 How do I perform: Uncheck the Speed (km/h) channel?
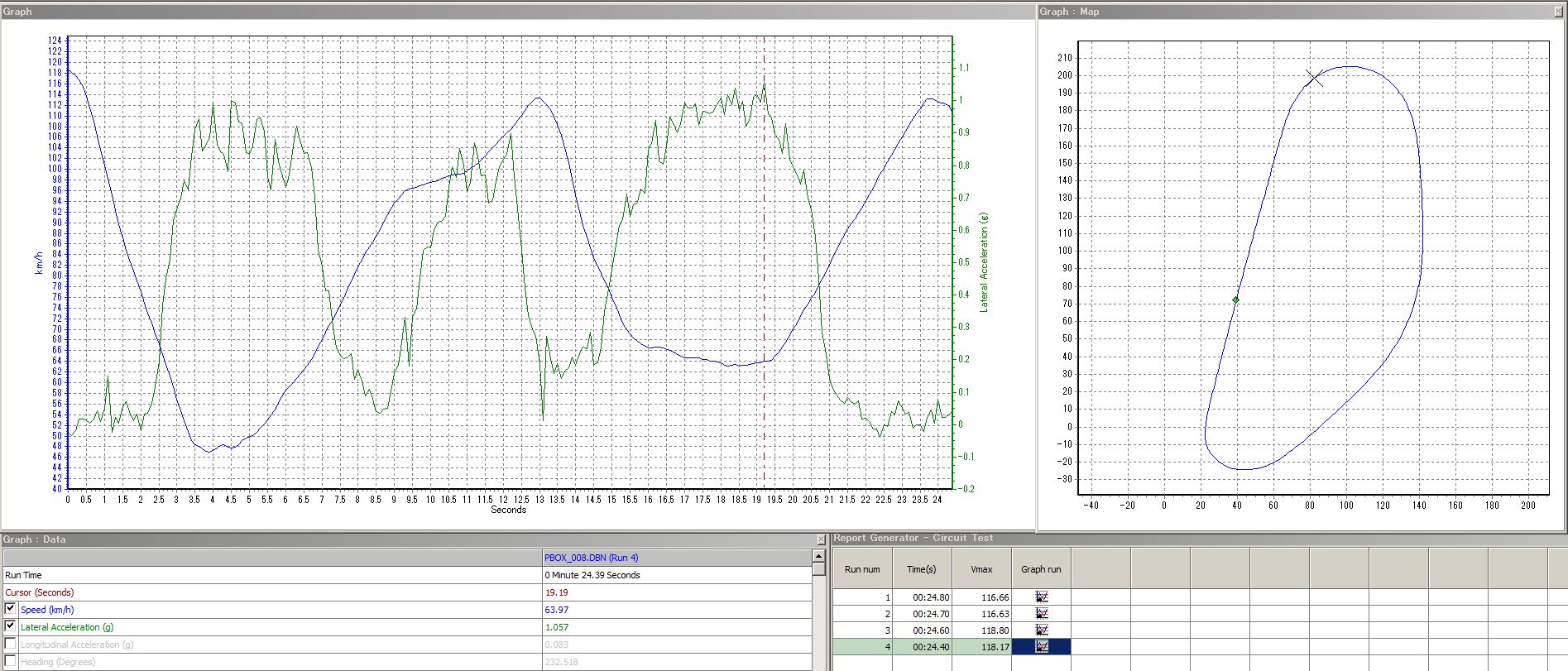point(11,609)
